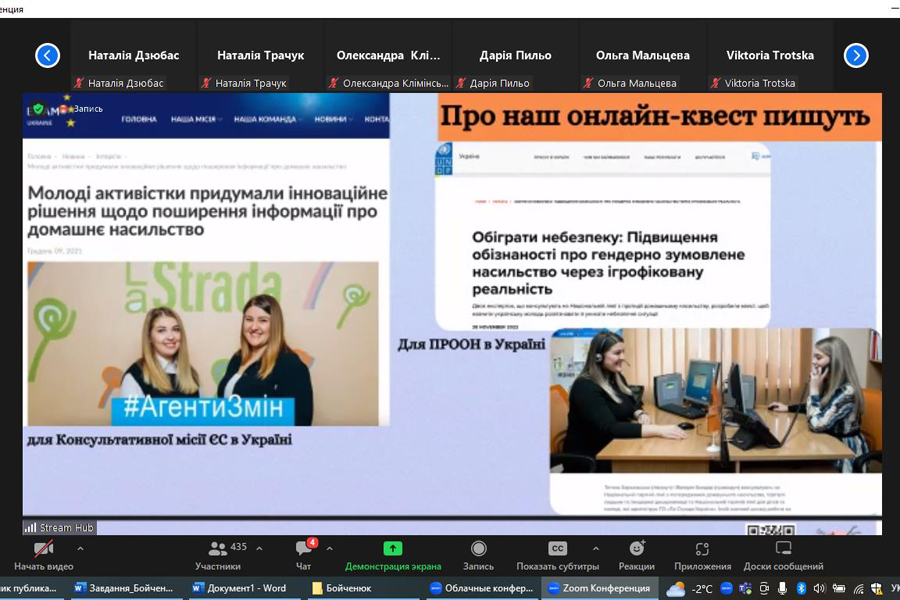
Task: Click headline Обіграти небезпеку article title
Action: [608, 263]
